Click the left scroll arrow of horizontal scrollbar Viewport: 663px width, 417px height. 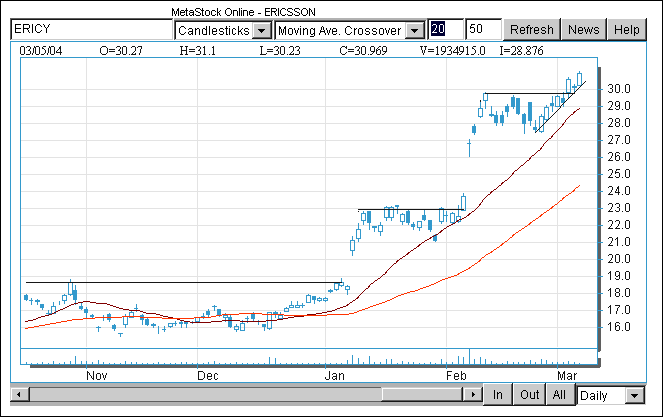pos(19,395)
